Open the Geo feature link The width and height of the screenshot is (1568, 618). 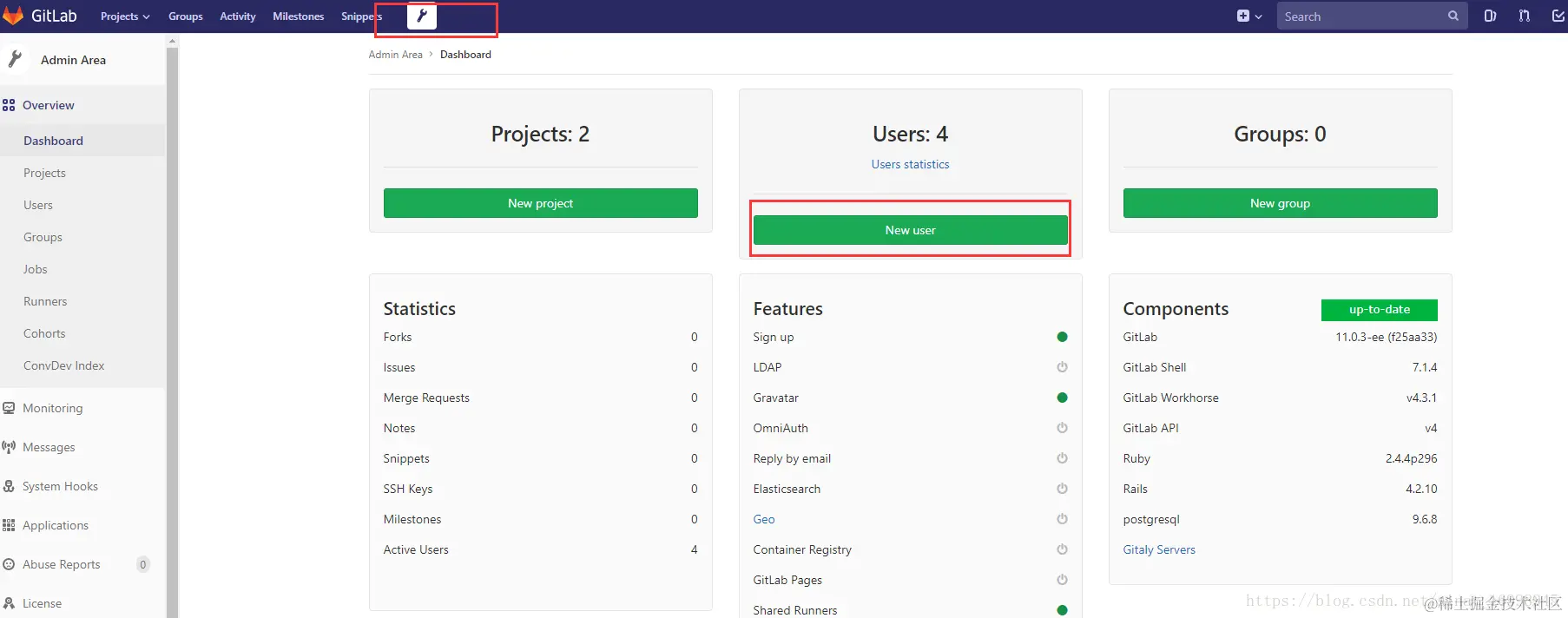(764, 519)
